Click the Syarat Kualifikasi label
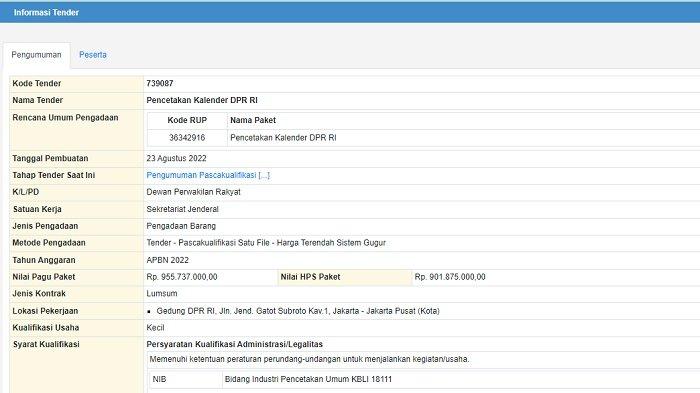Viewport: 700px width, 393px height. [46, 344]
